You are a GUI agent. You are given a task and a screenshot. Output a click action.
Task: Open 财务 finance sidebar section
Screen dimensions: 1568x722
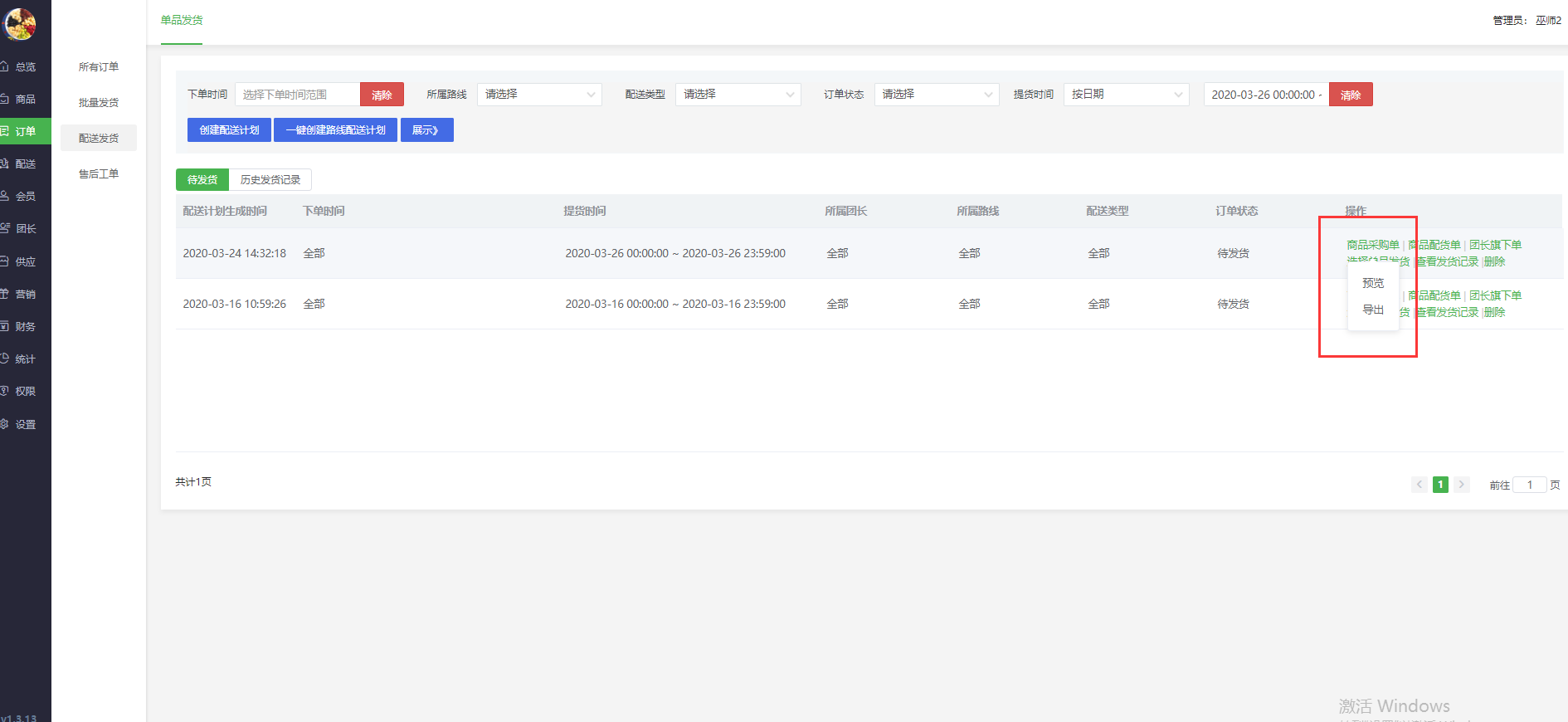tap(25, 327)
